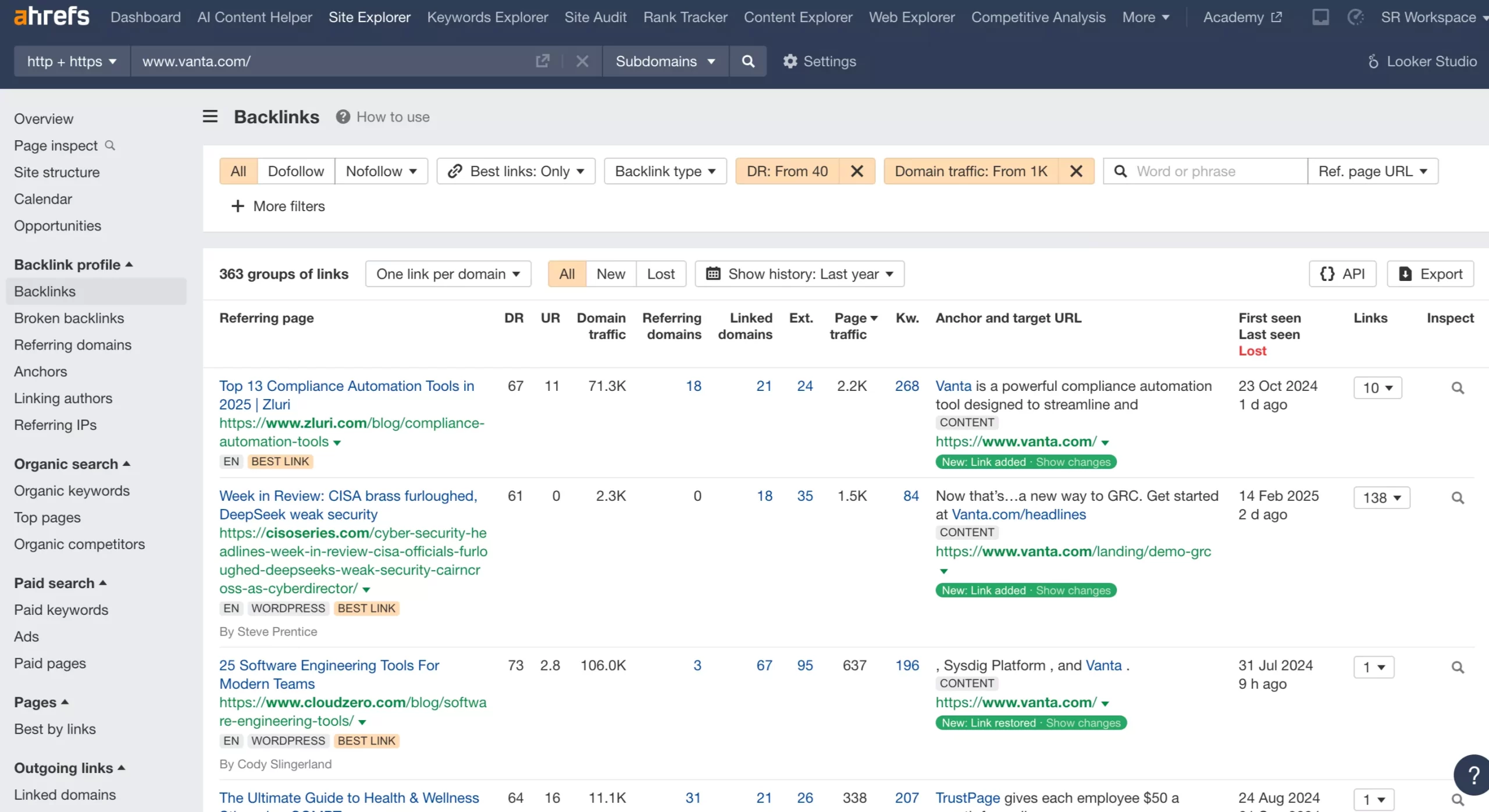Click the magnifier search button
Screen dimensions: 1489x812
(x=748, y=61)
